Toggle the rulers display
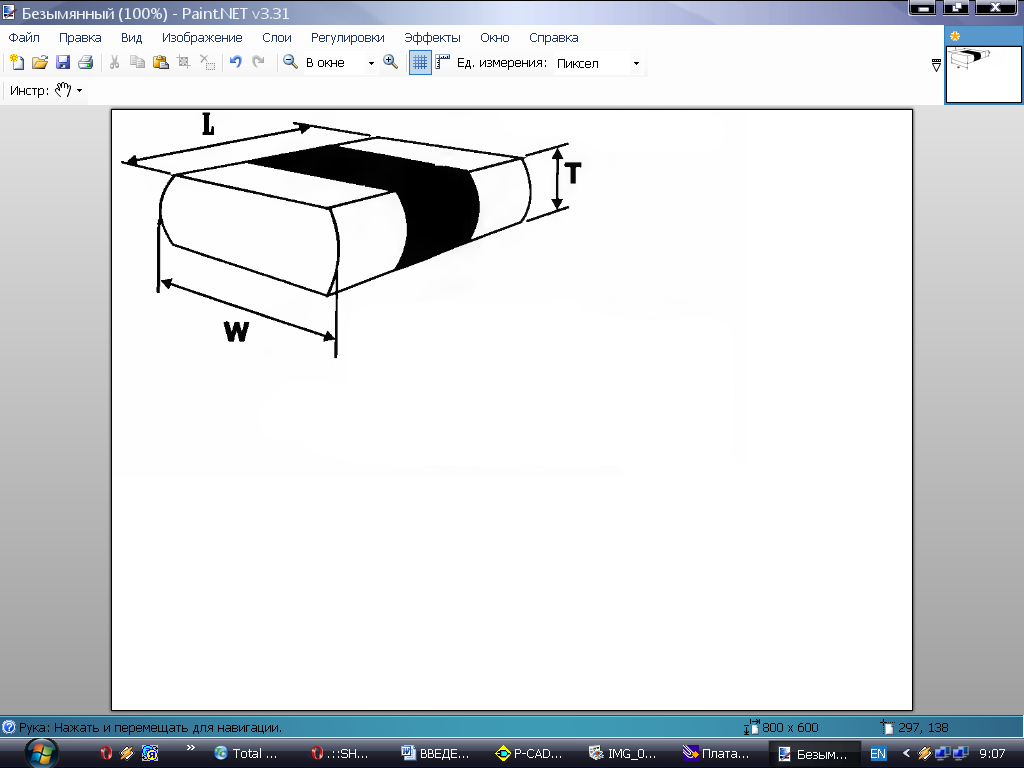The height and width of the screenshot is (768, 1024). coord(442,63)
